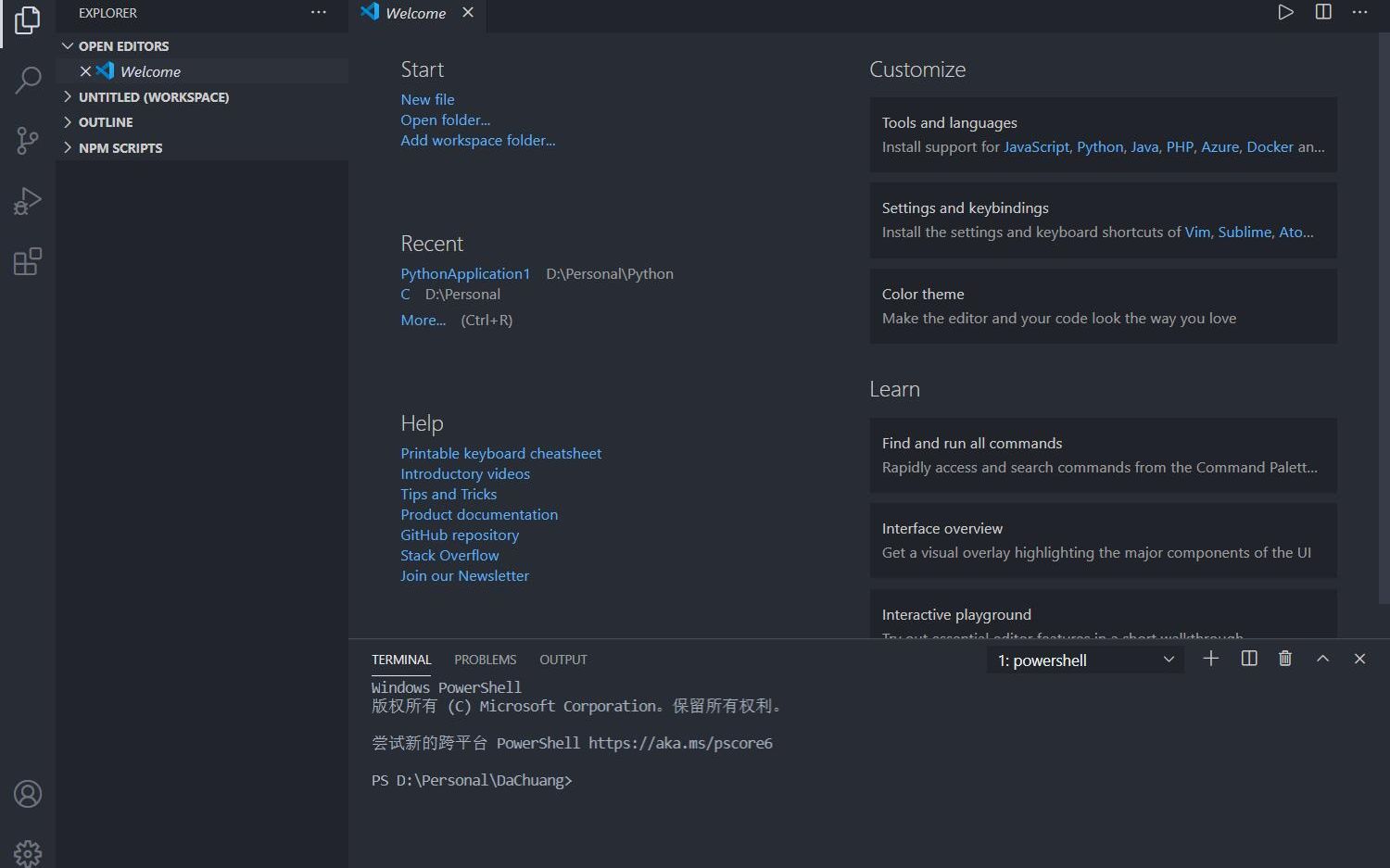The image size is (1390, 868).
Task: Click the PowerShell prompt line in terminal
Action: 472,780
